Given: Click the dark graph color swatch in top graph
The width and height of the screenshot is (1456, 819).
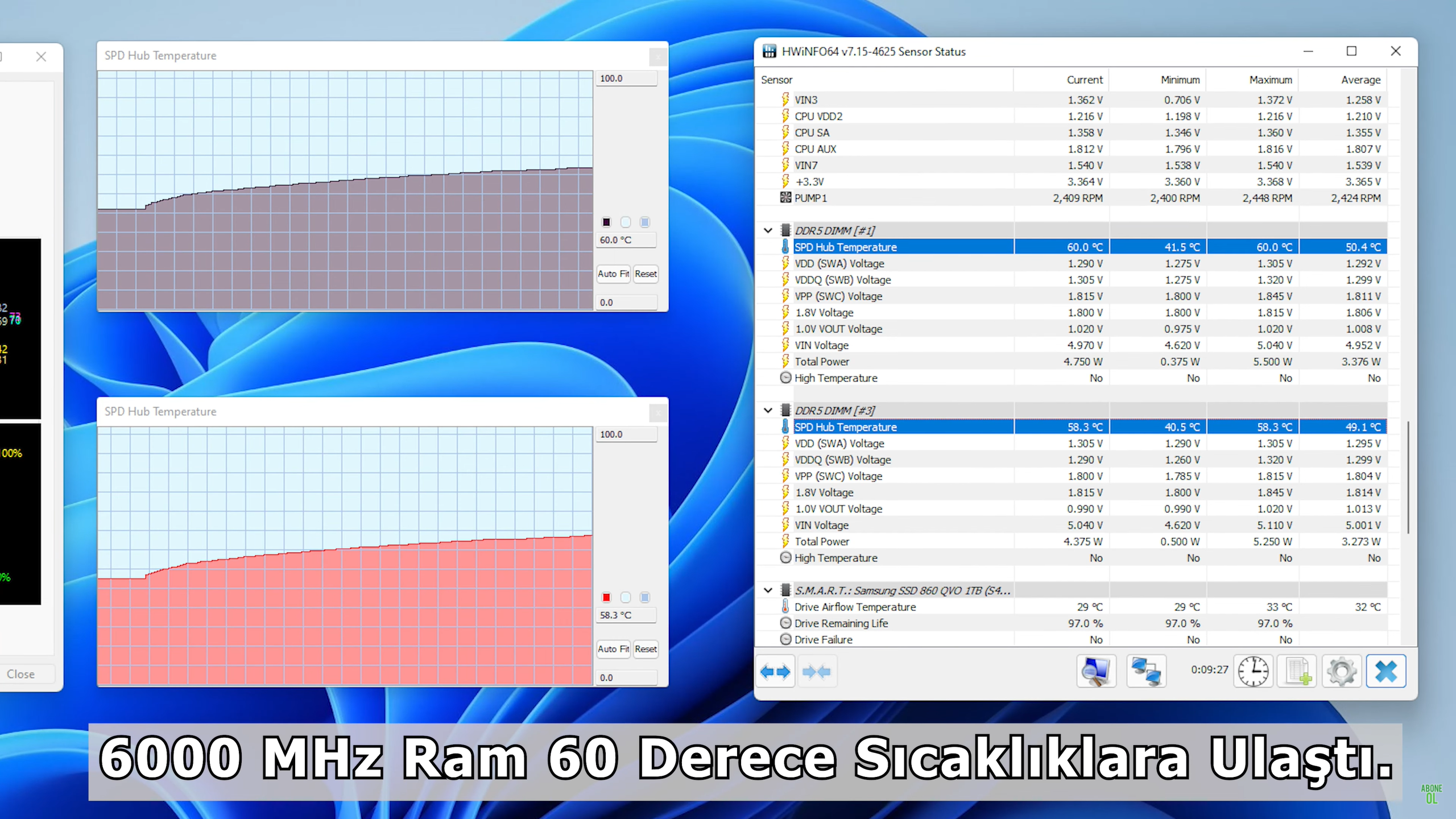Looking at the screenshot, I should click(606, 222).
